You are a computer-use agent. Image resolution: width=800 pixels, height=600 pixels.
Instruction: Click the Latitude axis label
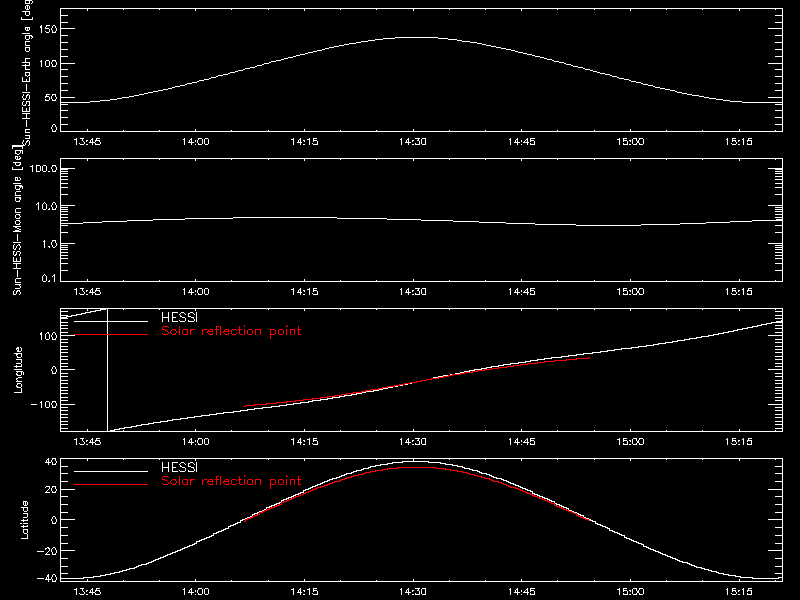[x=24, y=520]
